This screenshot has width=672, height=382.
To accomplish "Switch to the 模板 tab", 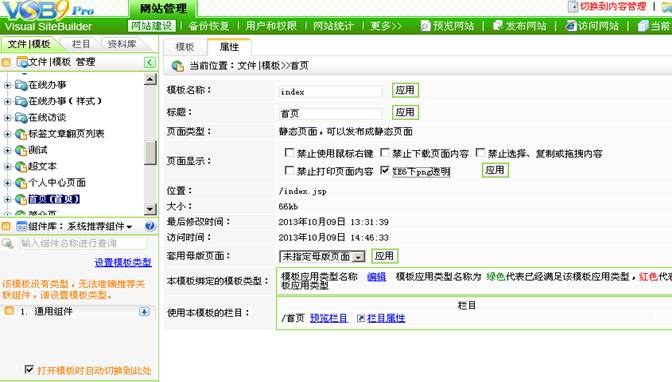I will click(x=185, y=47).
